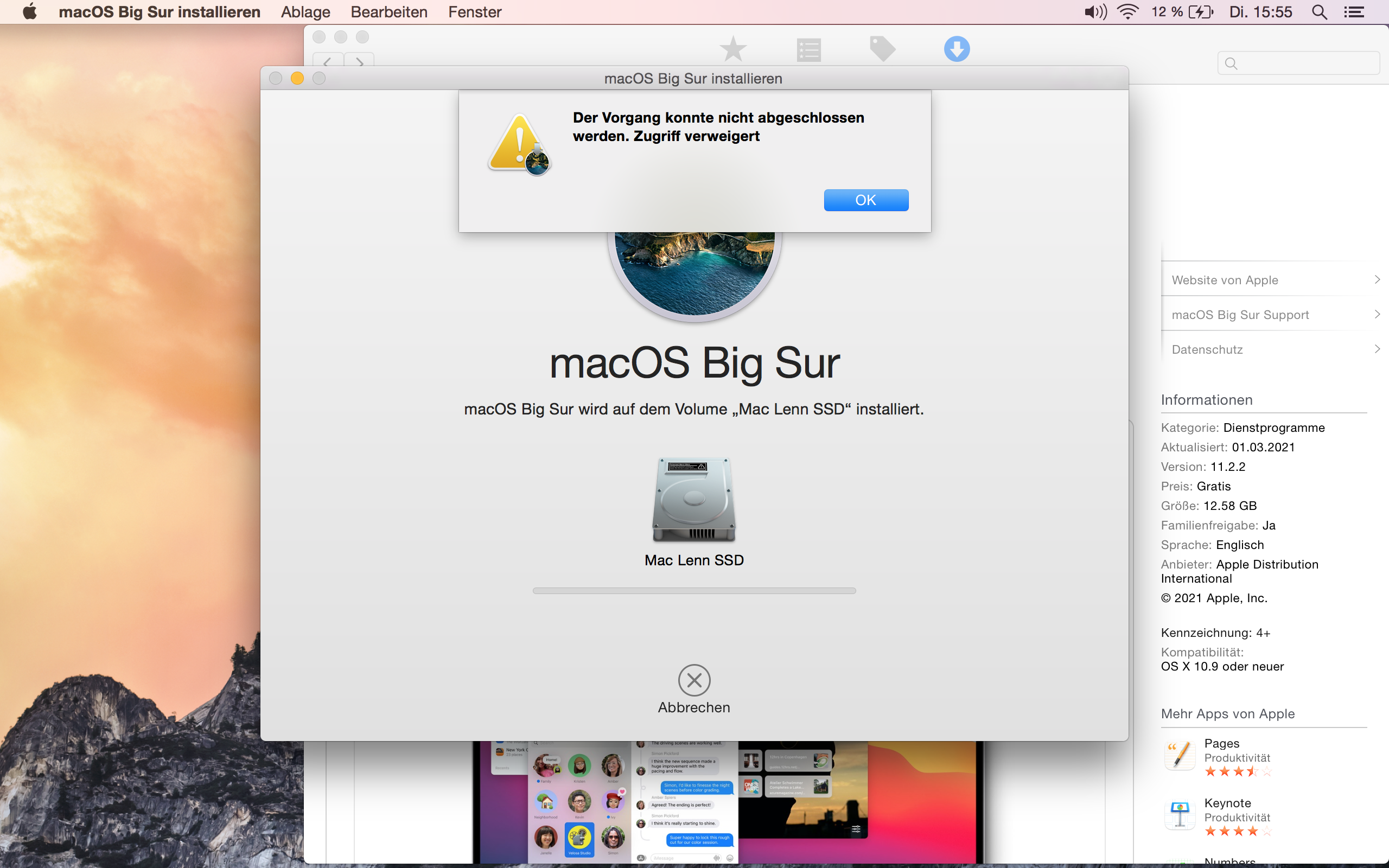Select the Mac Lenn SSD drive icon
1389x868 pixels.
[694, 500]
